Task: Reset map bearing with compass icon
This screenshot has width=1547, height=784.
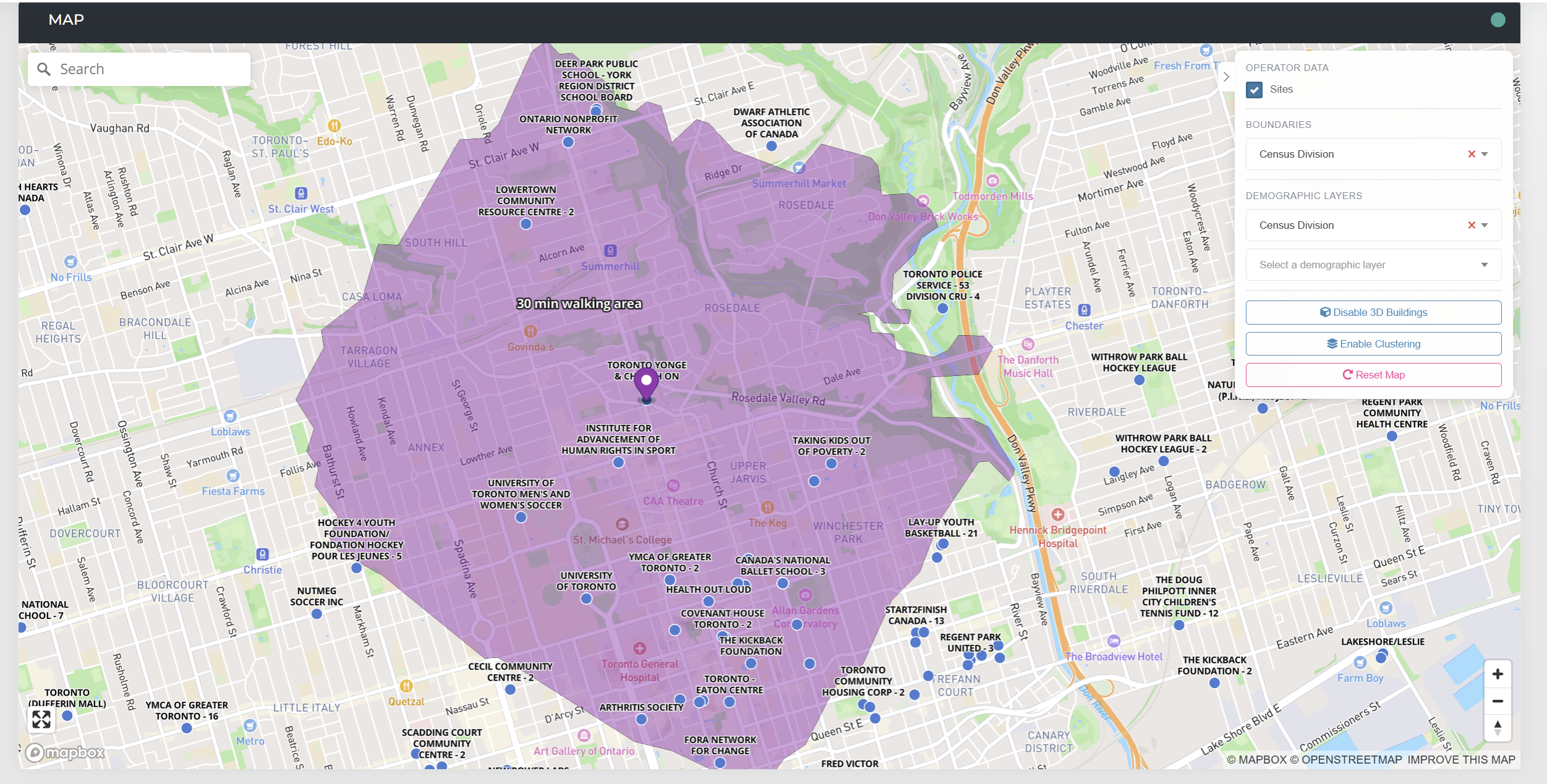Action: pos(1498,728)
